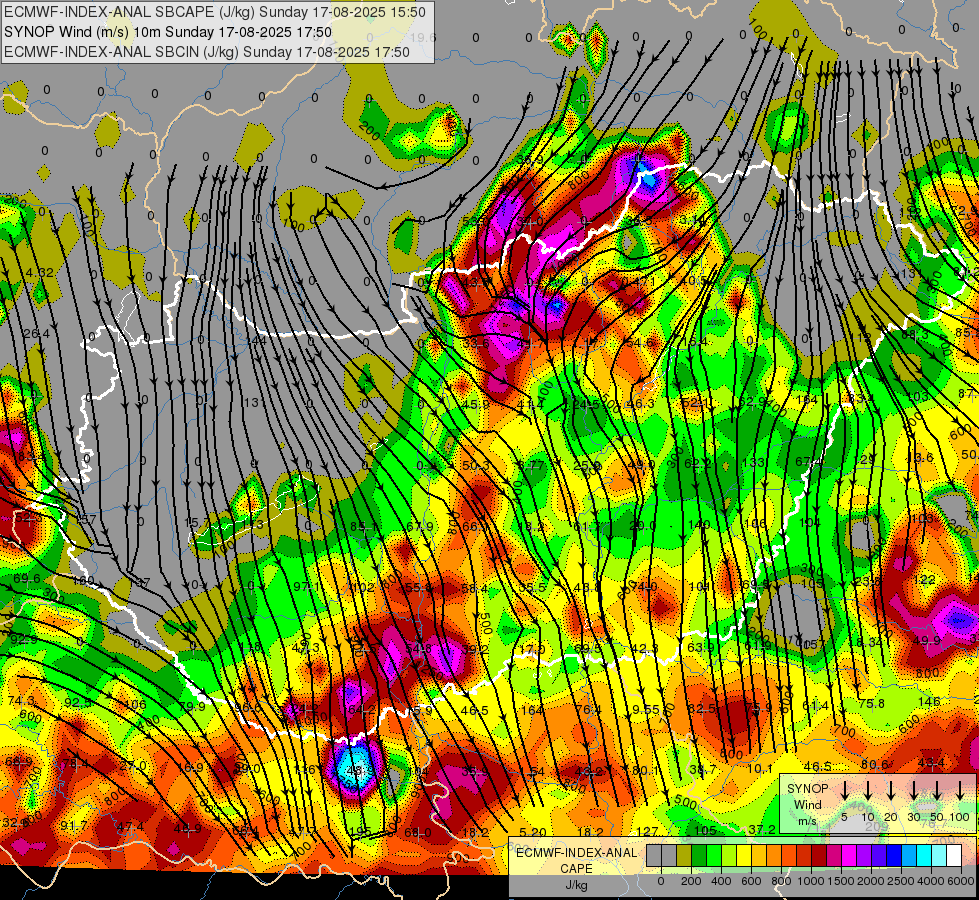Click the 30 m/s wind arrow in legend

[x=914, y=791]
